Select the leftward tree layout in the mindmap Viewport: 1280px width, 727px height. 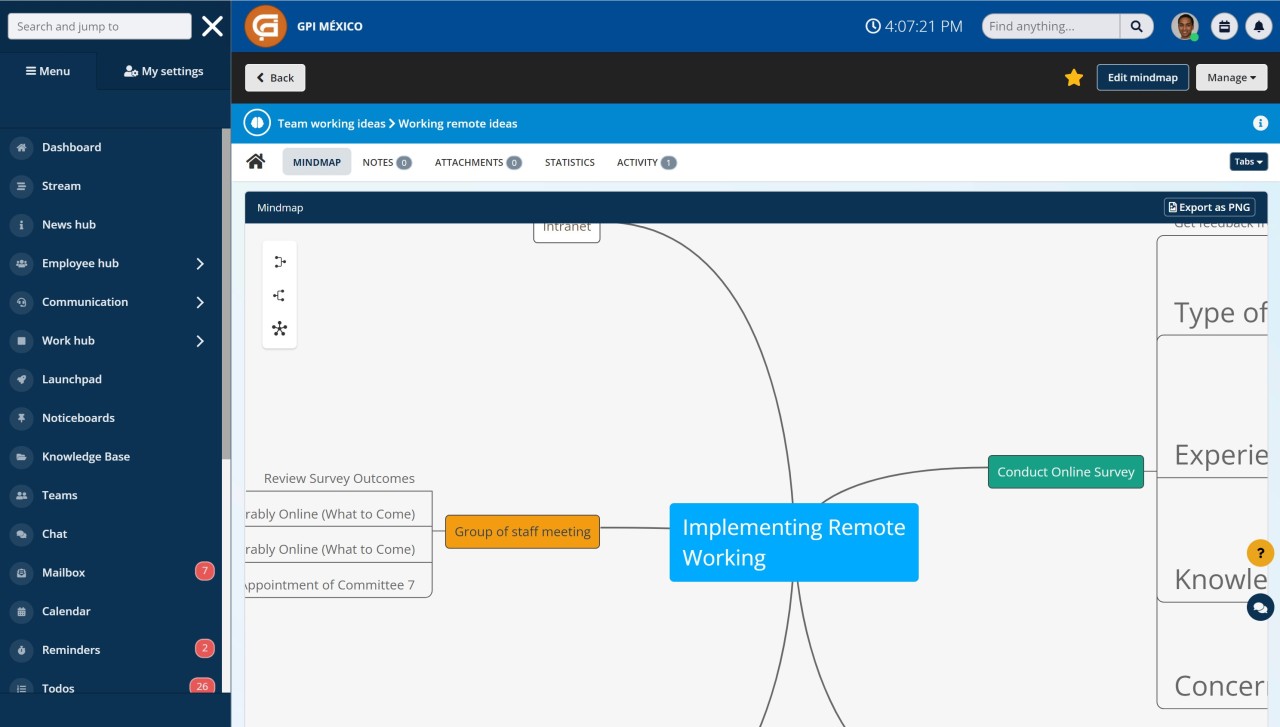[x=279, y=294]
